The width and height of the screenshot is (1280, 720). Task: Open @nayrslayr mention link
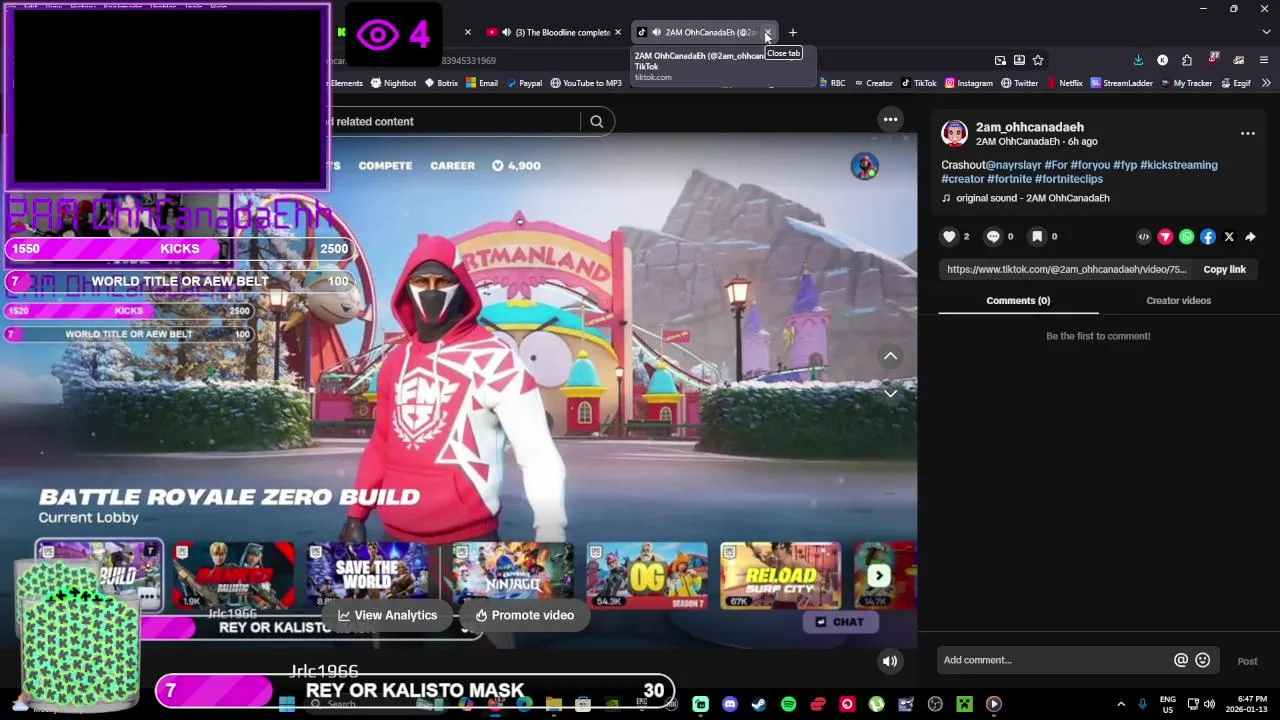1013,165
